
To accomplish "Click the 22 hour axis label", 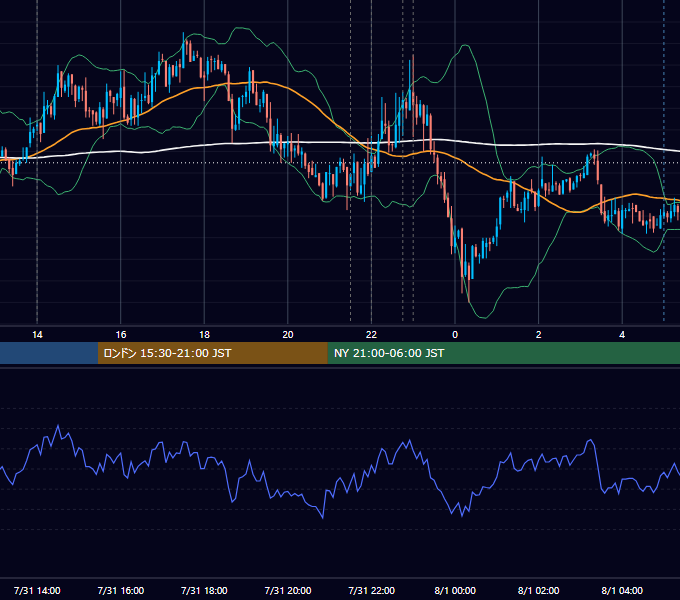I will pos(371,335).
